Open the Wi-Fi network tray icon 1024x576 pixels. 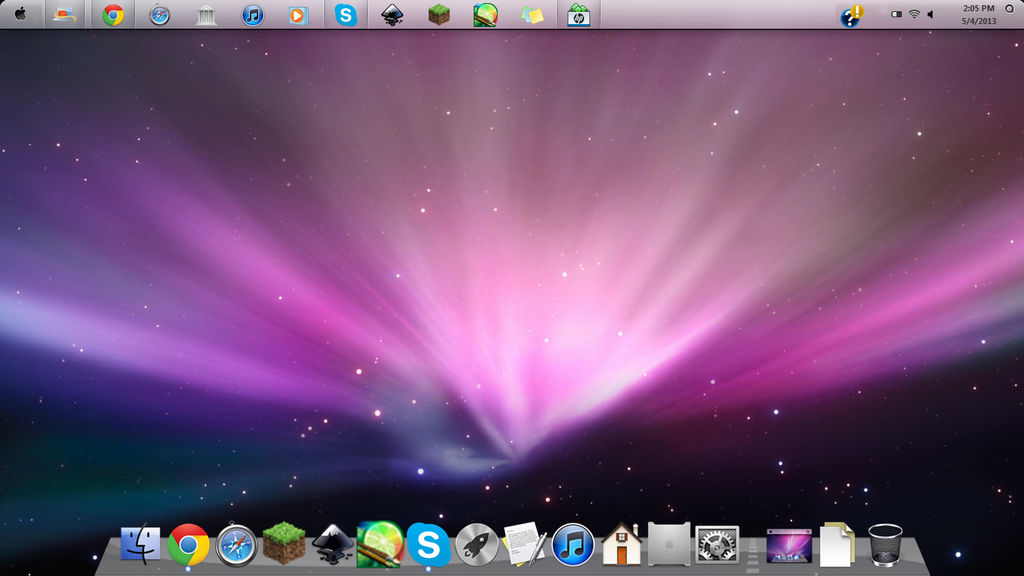[x=914, y=14]
